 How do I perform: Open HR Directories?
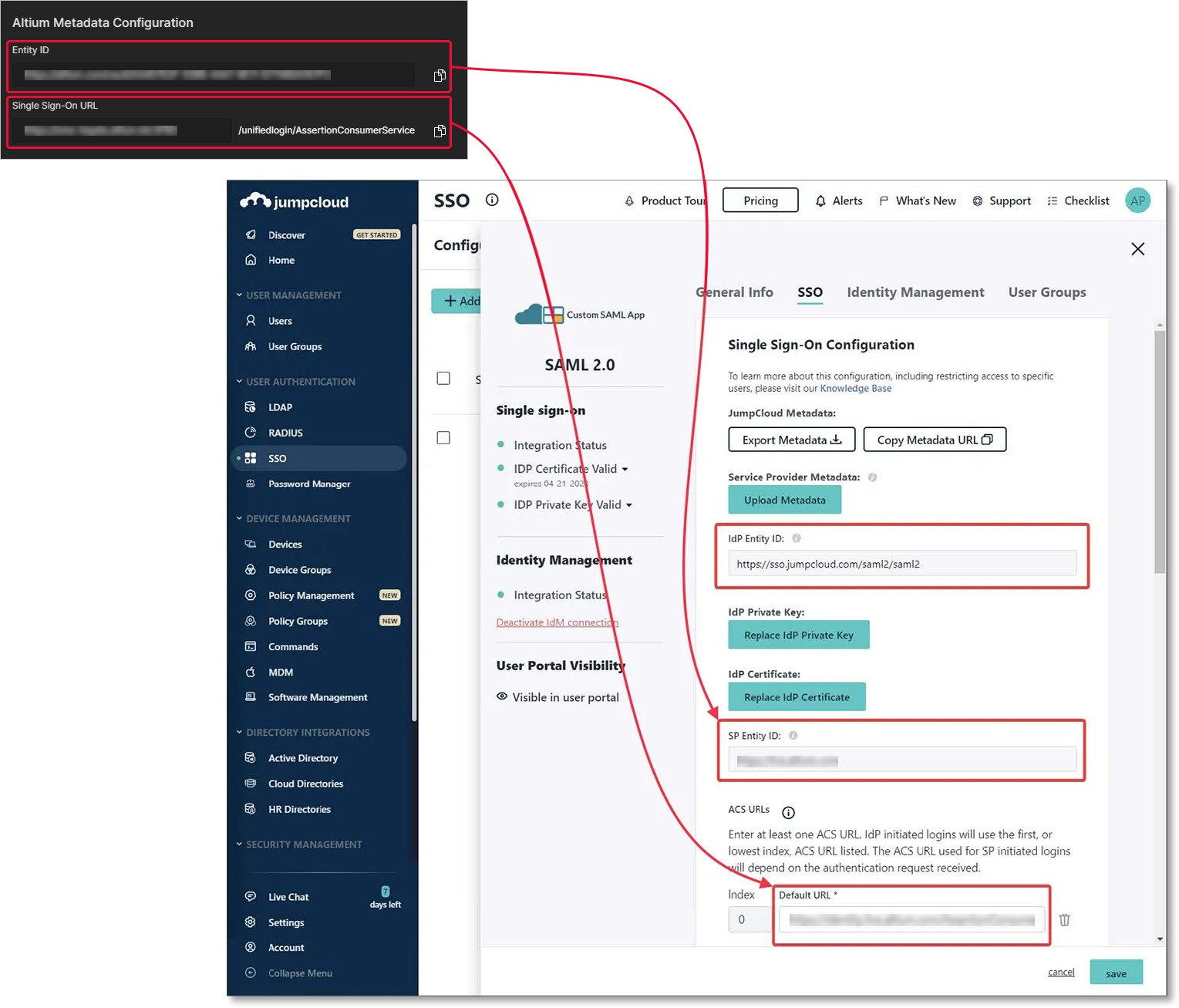pos(299,810)
